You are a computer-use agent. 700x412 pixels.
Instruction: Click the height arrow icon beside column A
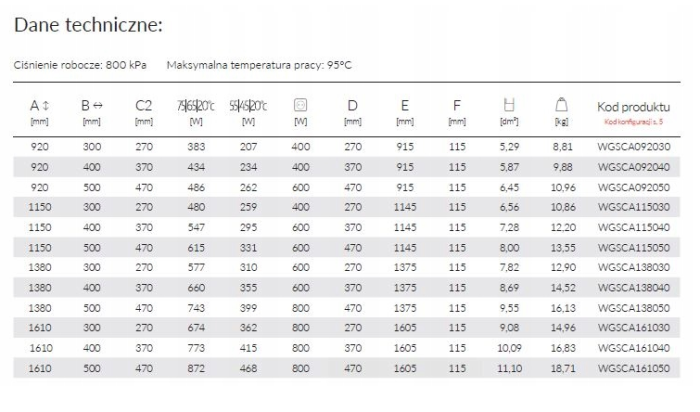(x=46, y=106)
